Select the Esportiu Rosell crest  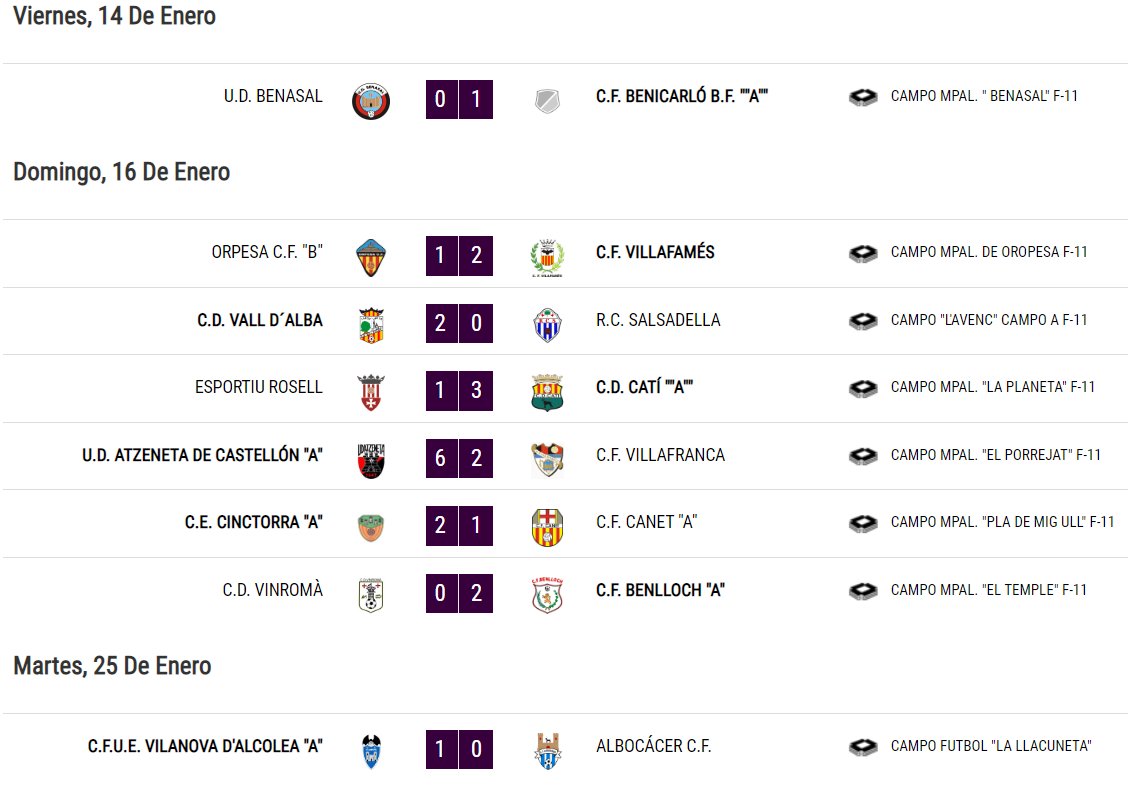(371, 392)
